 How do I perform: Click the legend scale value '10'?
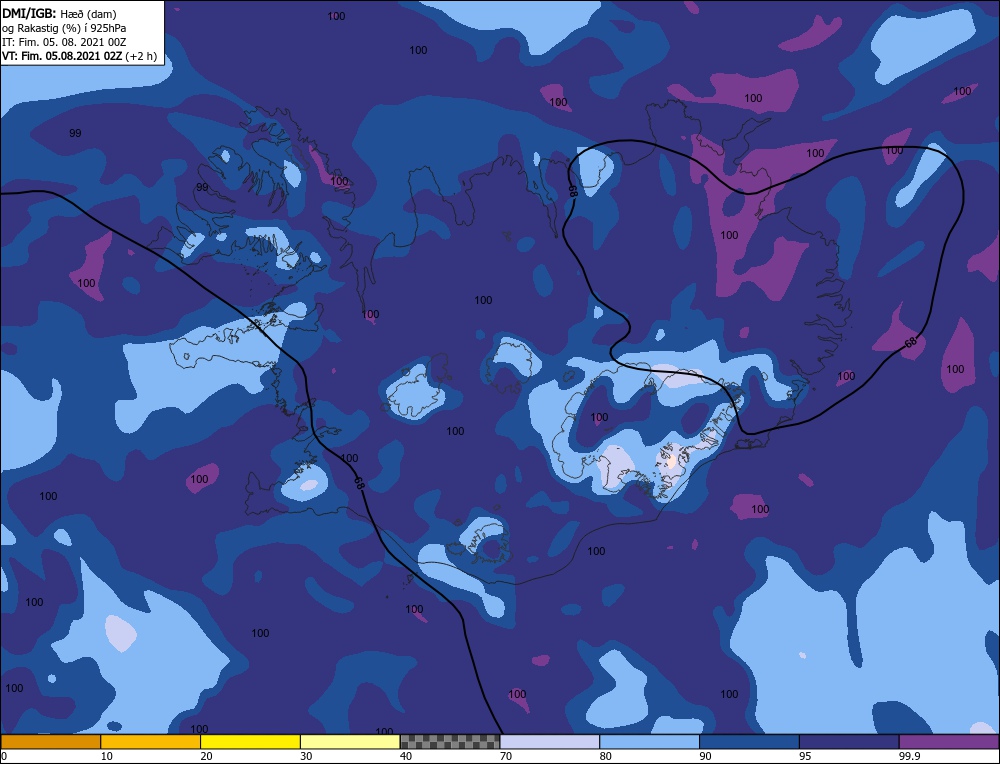(x=107, y=756)
